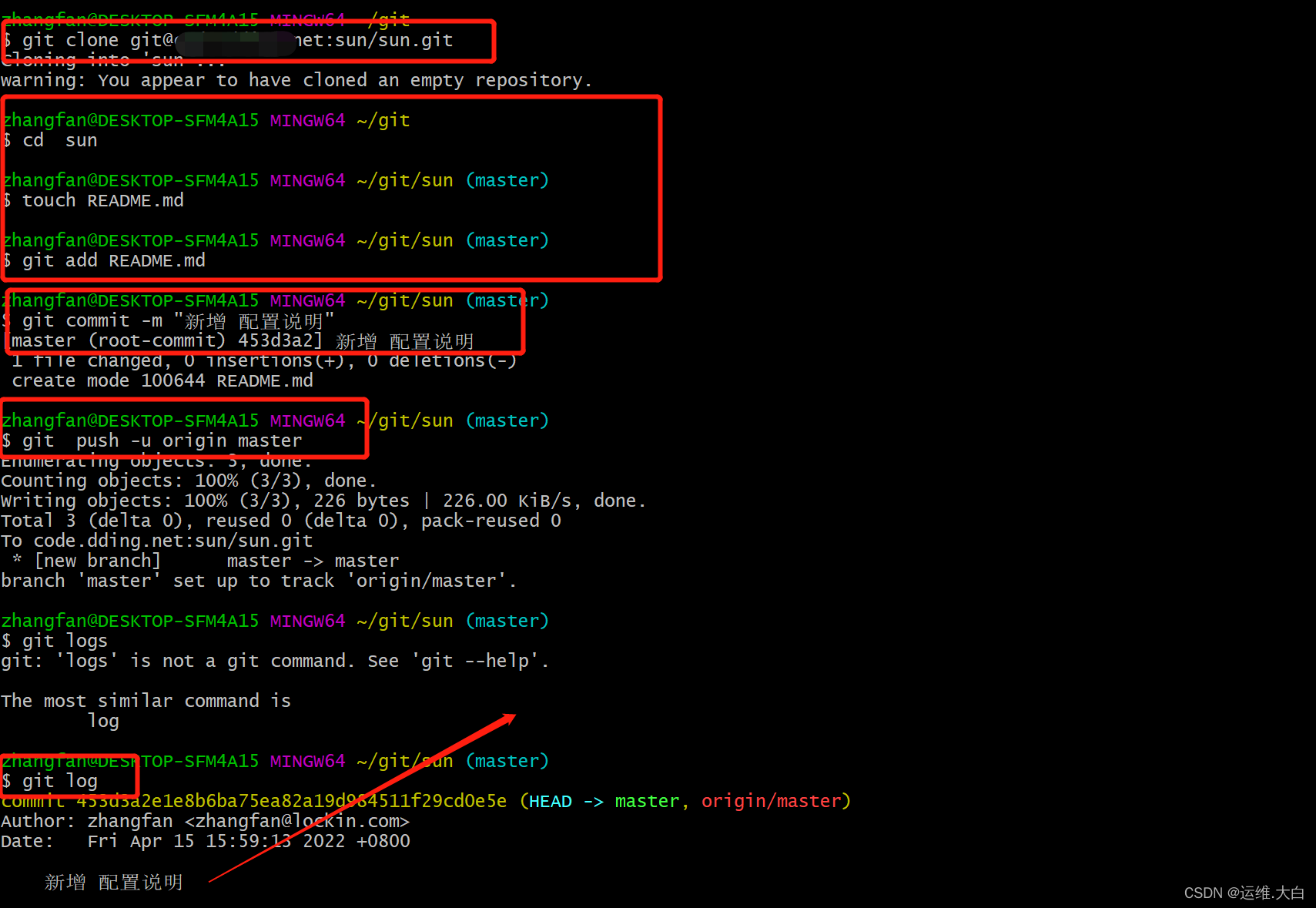Click the 'git push -u origin master' command
Image resolution: width=1316 pixels, height=908 pixels.
(152, 441)
